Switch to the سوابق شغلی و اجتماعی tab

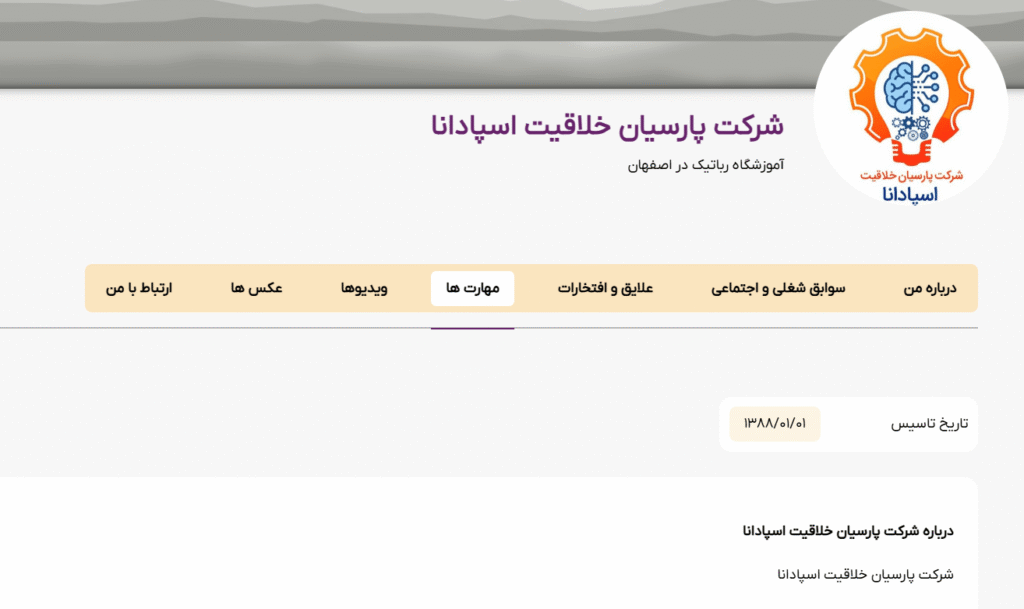coord(780,288)
